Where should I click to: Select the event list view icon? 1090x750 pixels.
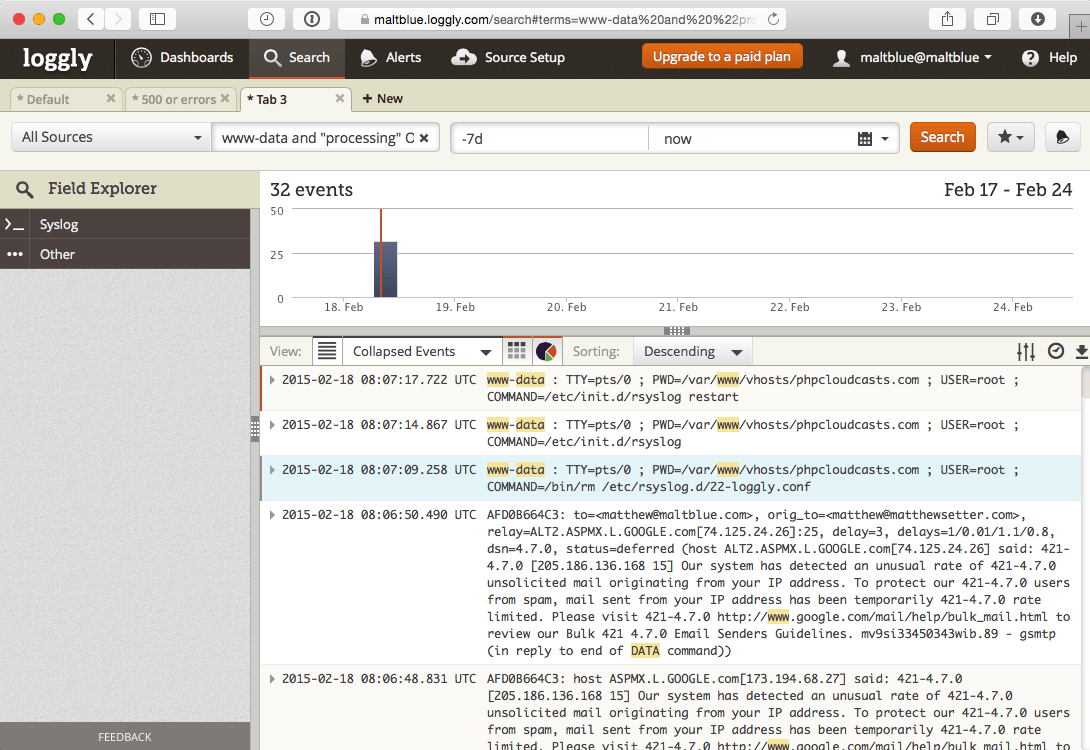(327, 351)
